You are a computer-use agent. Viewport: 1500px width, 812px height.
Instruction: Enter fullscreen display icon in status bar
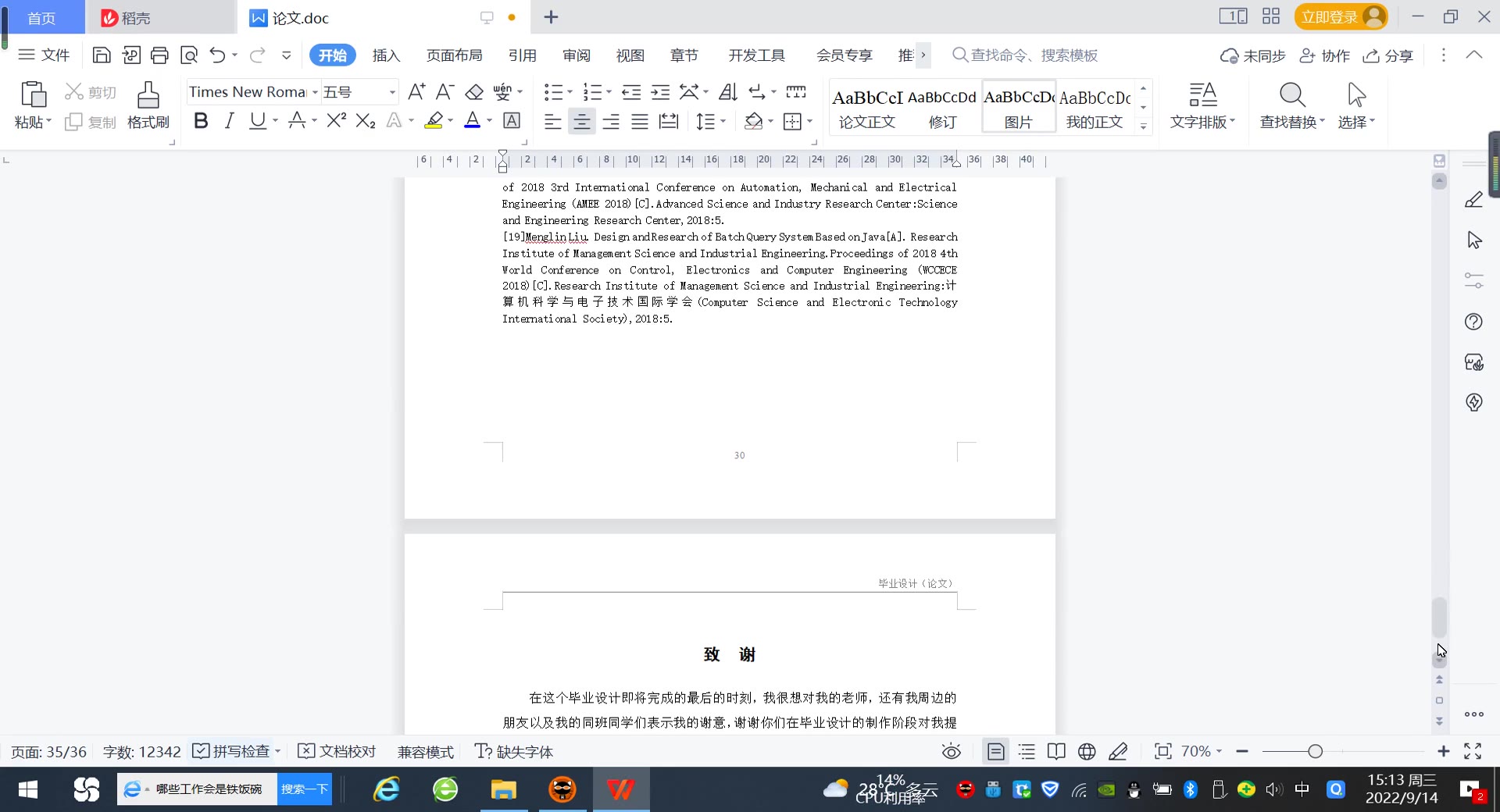click(1473, 751)
